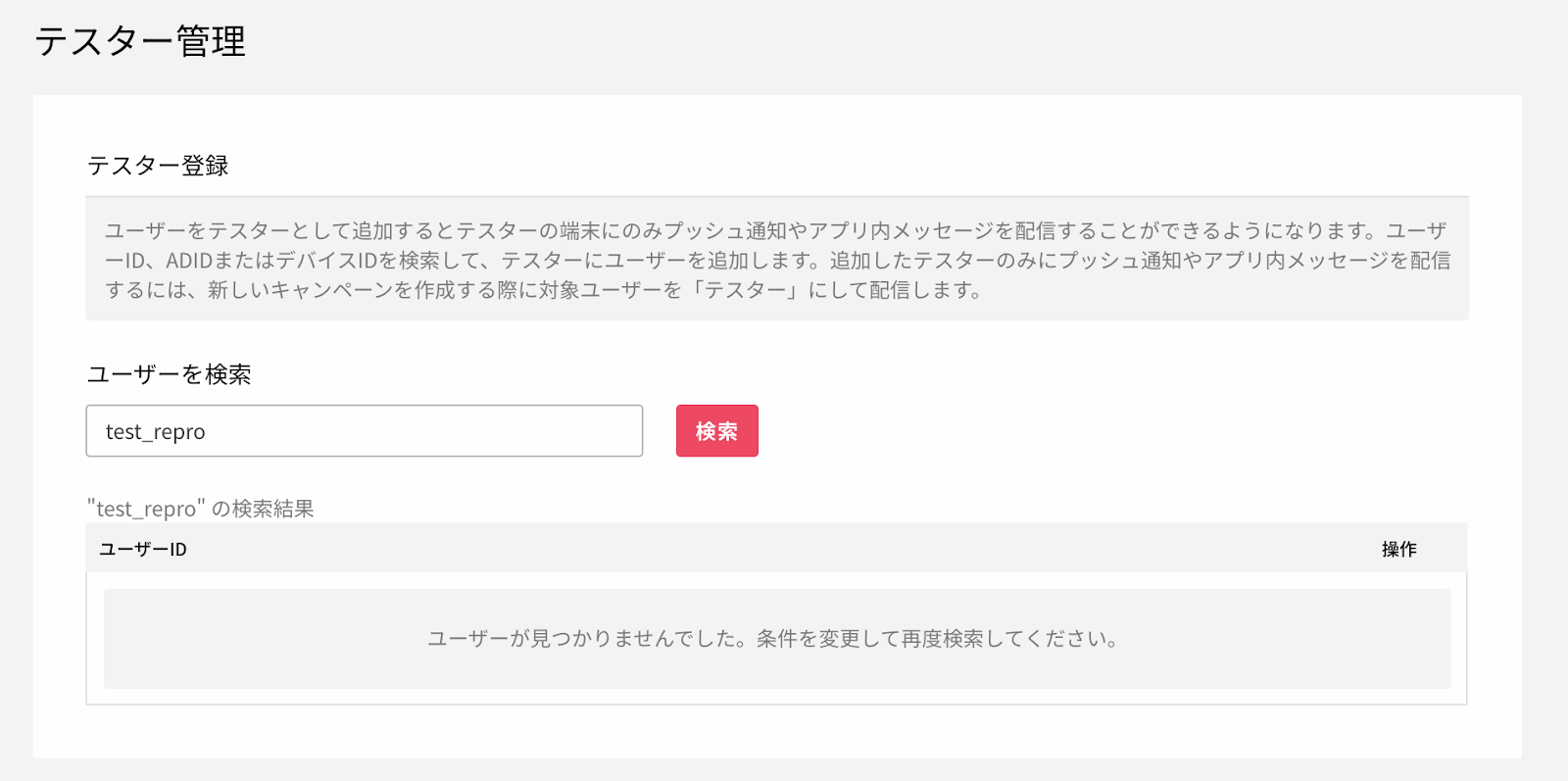Click the 新しいキャンペーン explanation line
This screenshot has width=1568, height=781.
(x=544, y=290)
